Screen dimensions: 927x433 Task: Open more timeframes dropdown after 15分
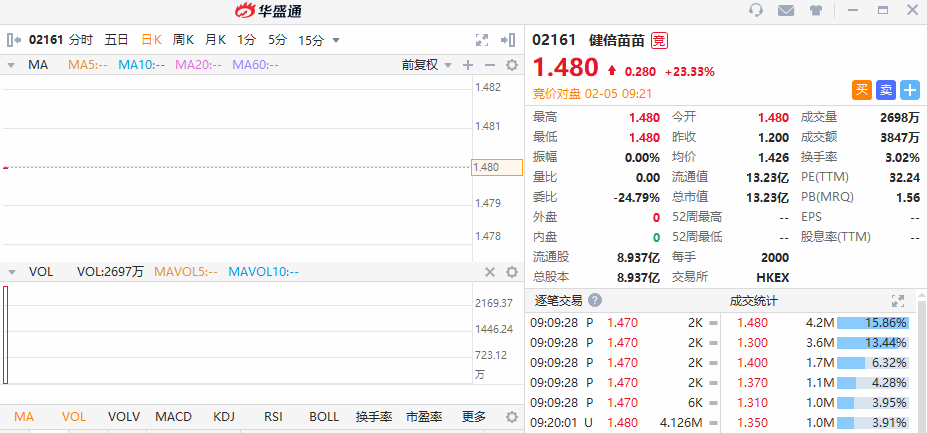(x=336, y=40)
